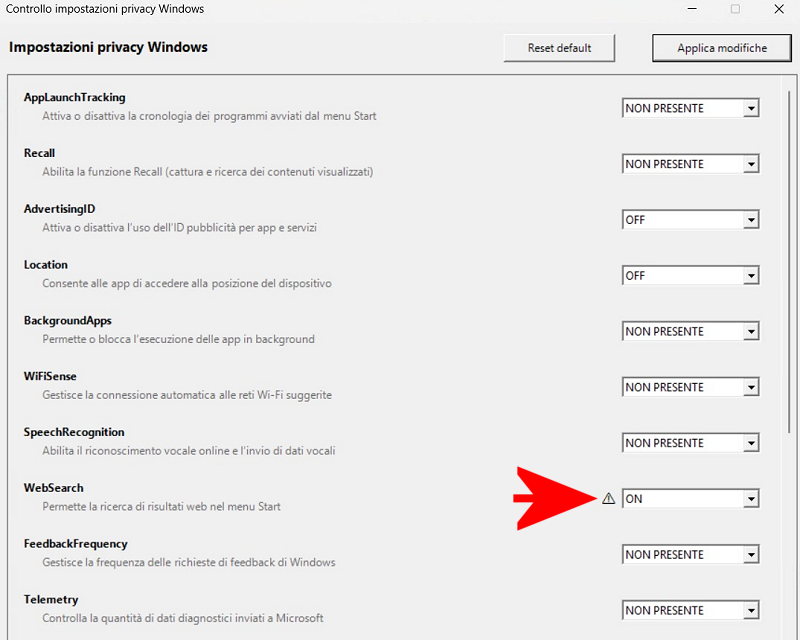800x640 pixels.
Task: Click the Applica modifiche button
Action: [x=721, y=47]
